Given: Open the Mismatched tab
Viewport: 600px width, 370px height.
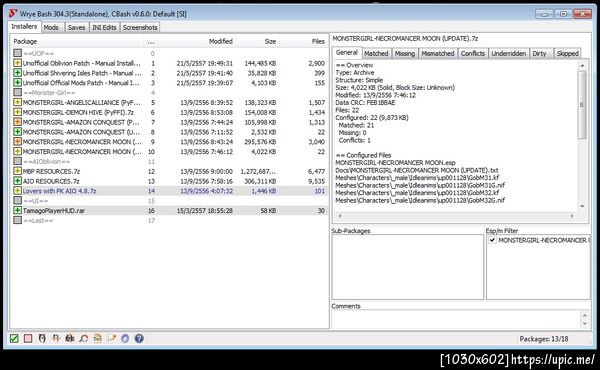Looking at the screenshot, I should click(x=438, y=53).
